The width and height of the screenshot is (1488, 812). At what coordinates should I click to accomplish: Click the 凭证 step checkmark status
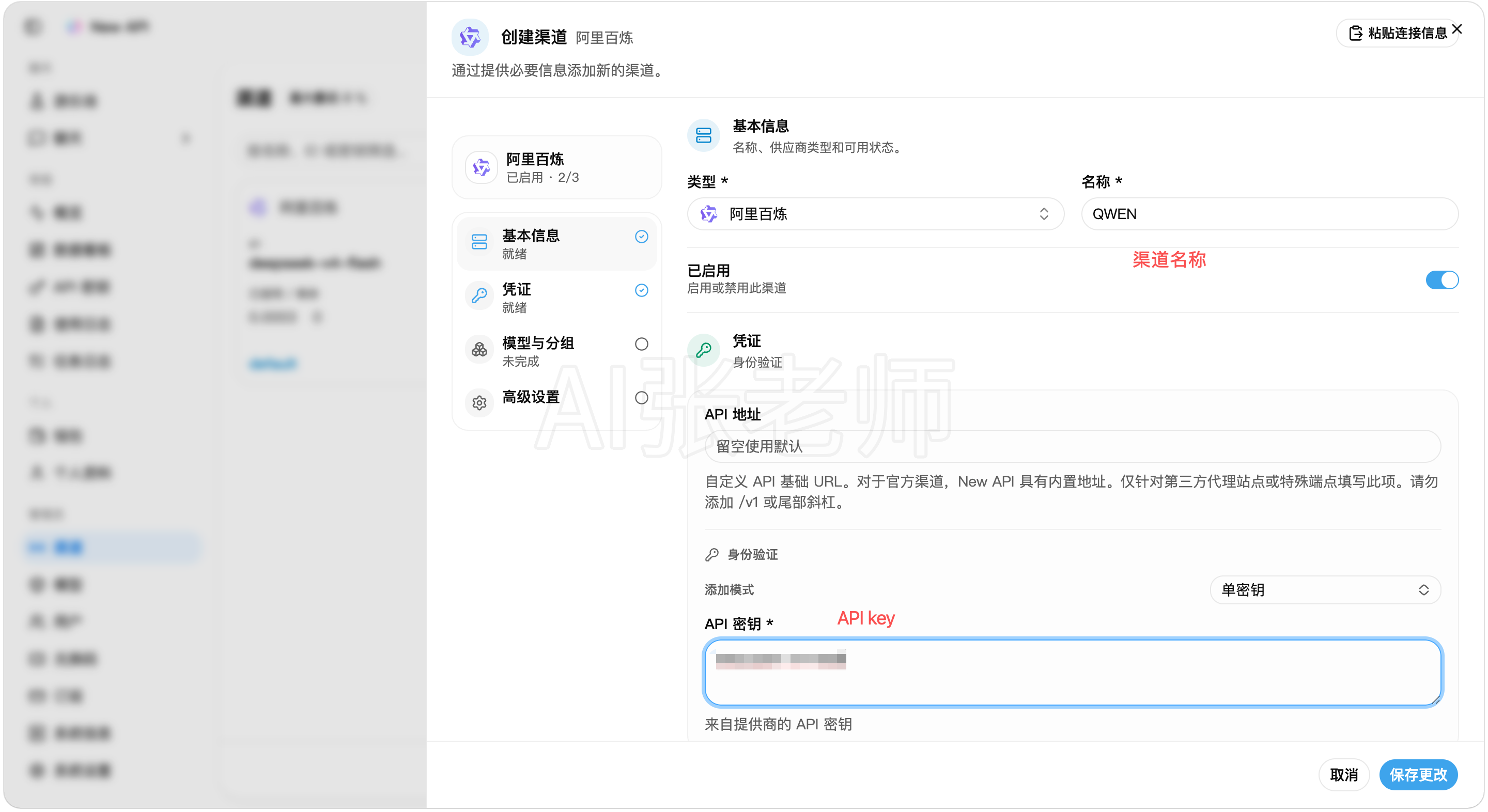(x=641, y=290)
